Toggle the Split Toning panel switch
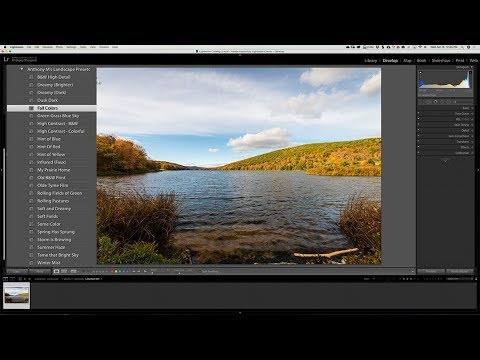Viewport: 480px width, 360px height. (419, 125)
